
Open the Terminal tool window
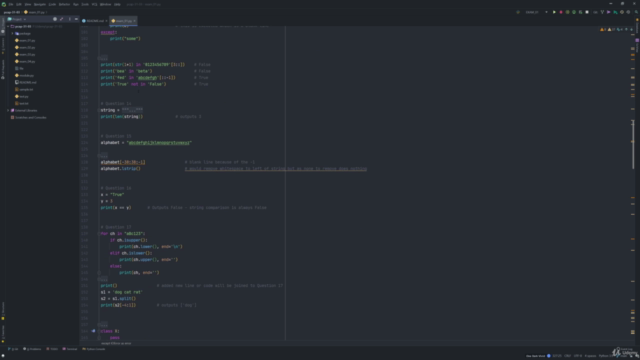70,349
